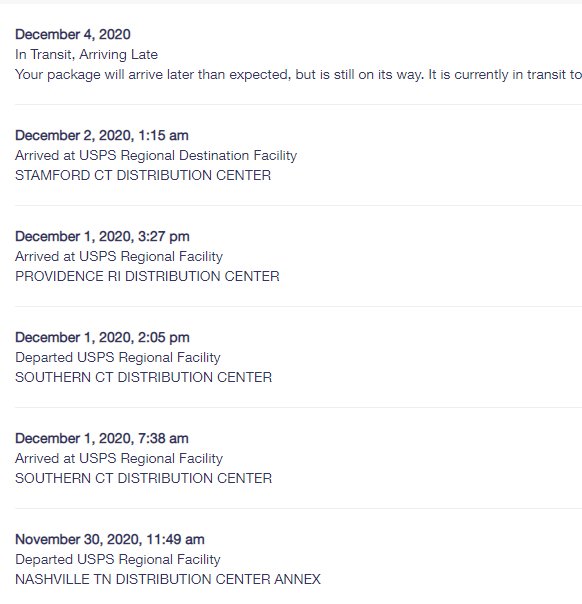This screenshot has width=582, height=604.
Task: Click SOUTHERN CT DISTRIBUTION CENTER under 7:38 am
Action: 143,478
